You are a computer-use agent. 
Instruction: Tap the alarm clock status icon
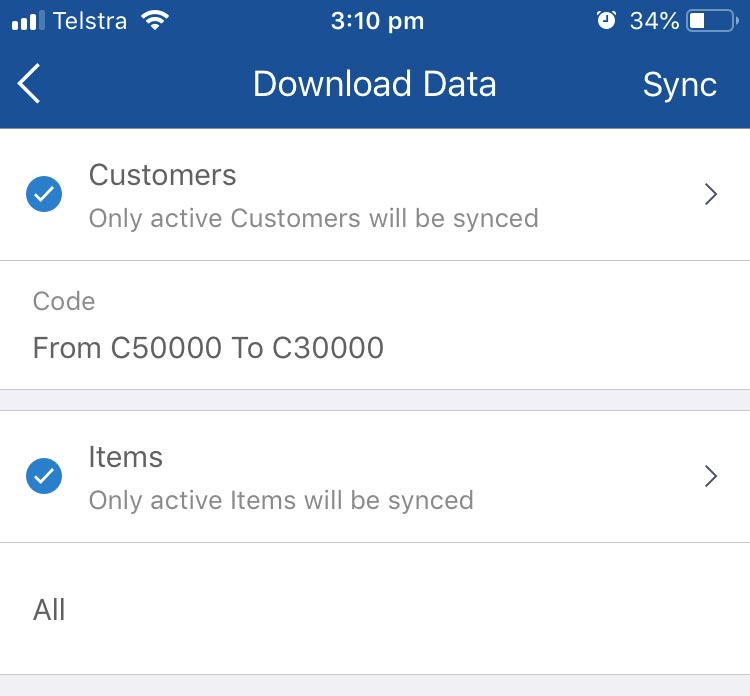(607, 21)
